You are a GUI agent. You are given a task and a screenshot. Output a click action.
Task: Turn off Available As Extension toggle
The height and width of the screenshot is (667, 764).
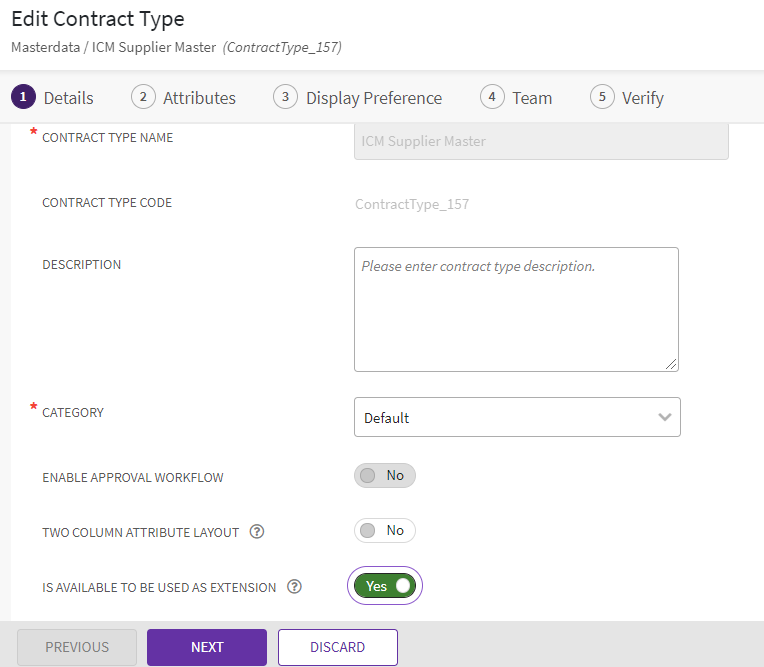[x=385, y=586]
